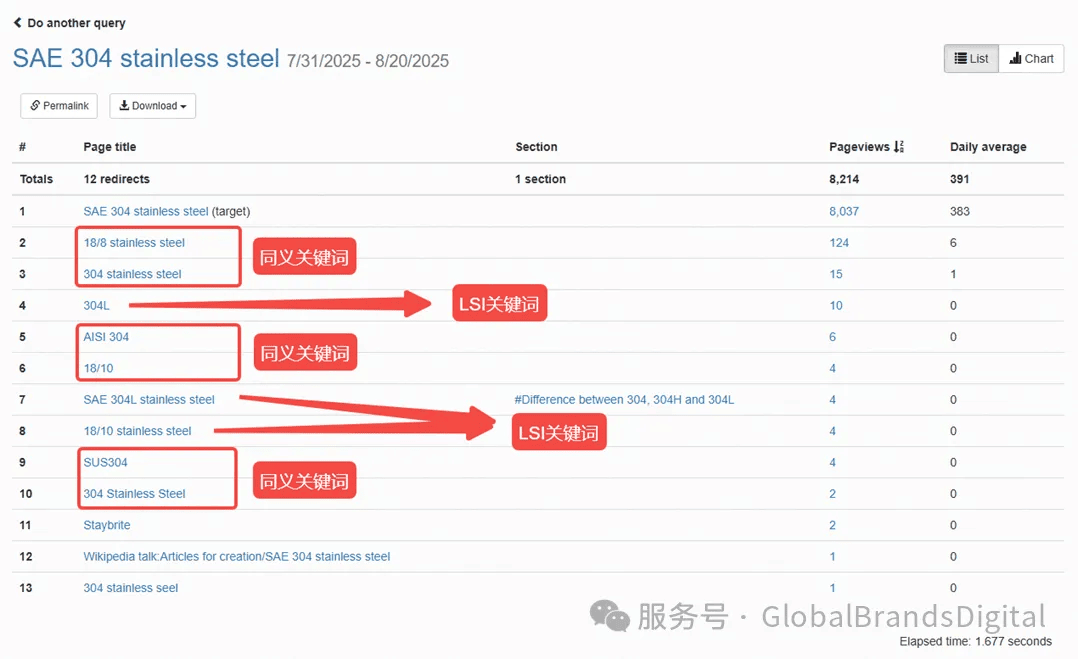Open the 18/10 redirect link in row 6
This screenshot has height=659, width=1078.
[x=98, y=368]
